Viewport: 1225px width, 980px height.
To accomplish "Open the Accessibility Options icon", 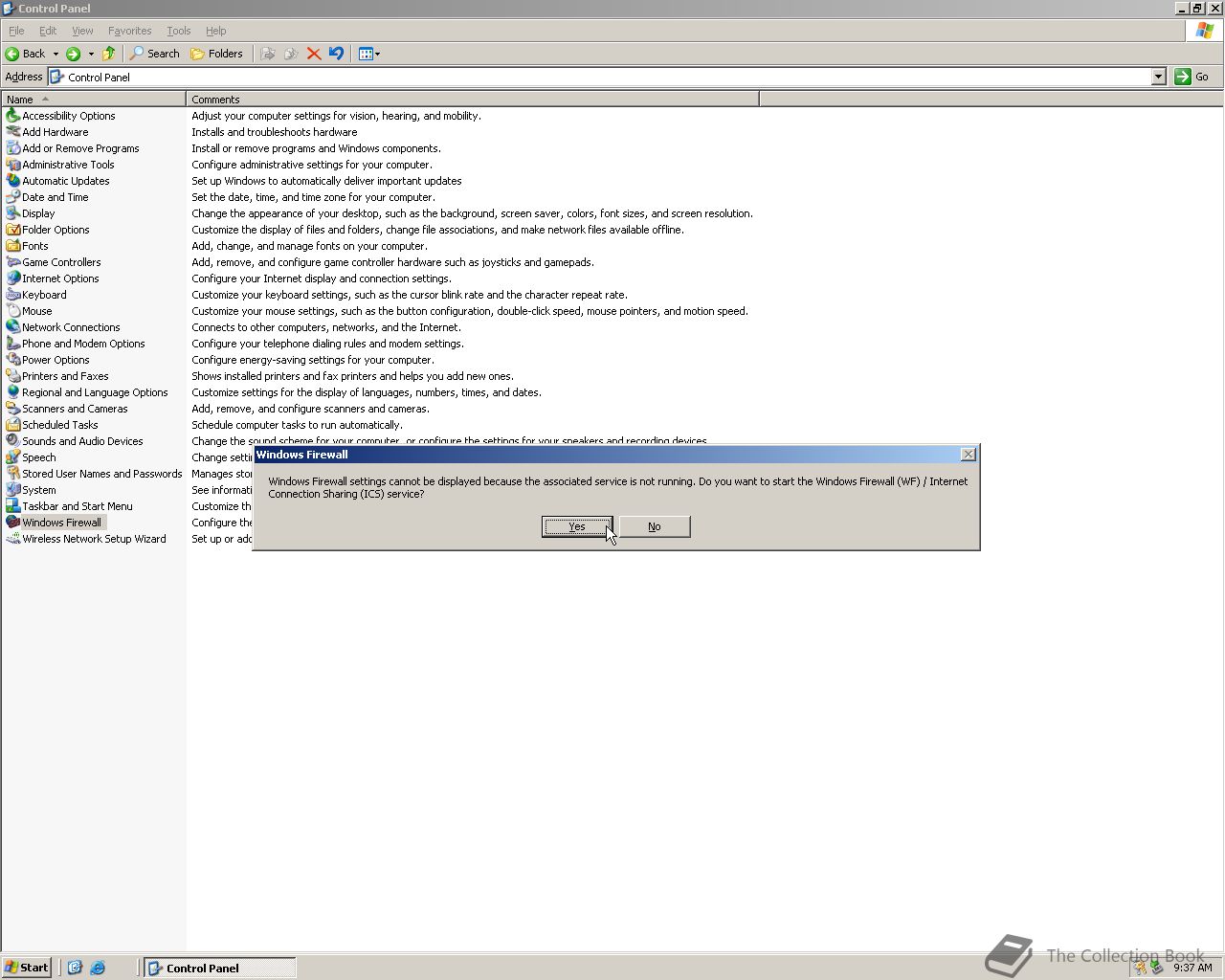I will 12,116.
